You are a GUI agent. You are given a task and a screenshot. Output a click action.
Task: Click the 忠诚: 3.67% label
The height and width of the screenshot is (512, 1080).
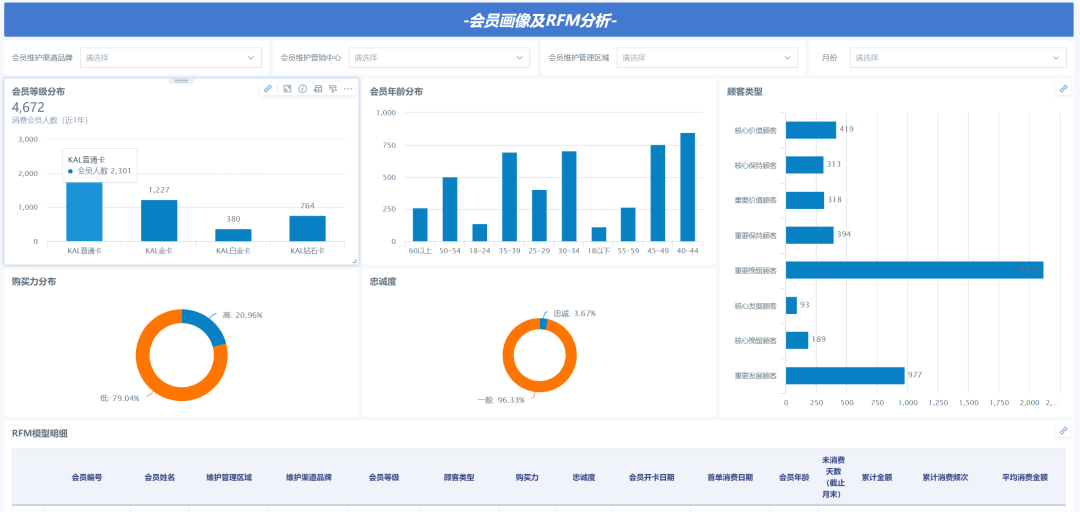coord(574,314)
